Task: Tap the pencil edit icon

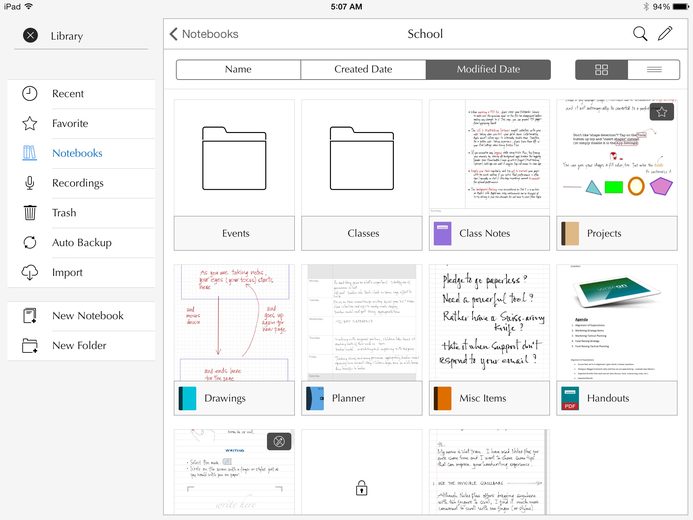Action: (665, 34)
